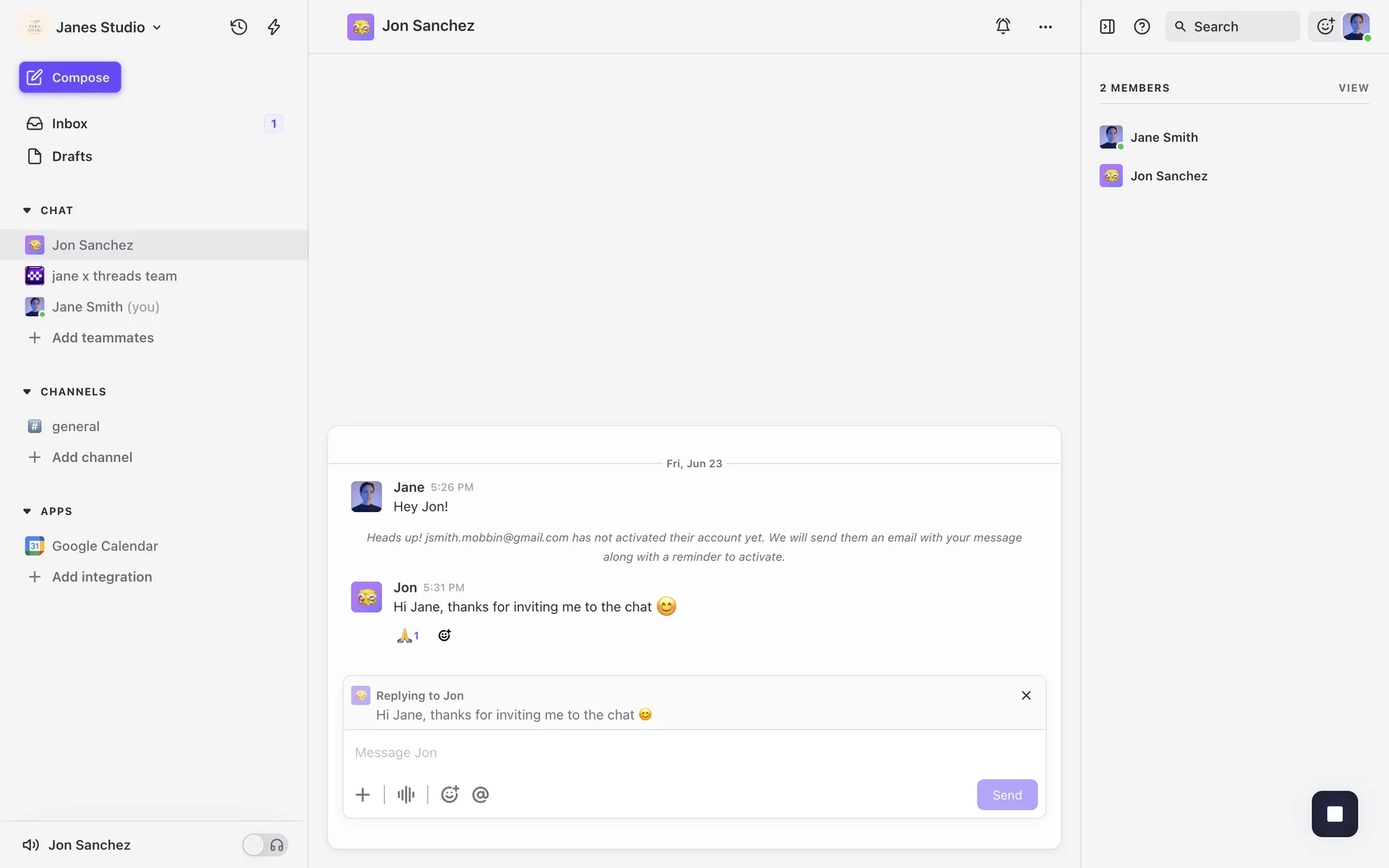Toggle the headphones audio switch
Screen dimensions: 1389x868
pos(265,845)
